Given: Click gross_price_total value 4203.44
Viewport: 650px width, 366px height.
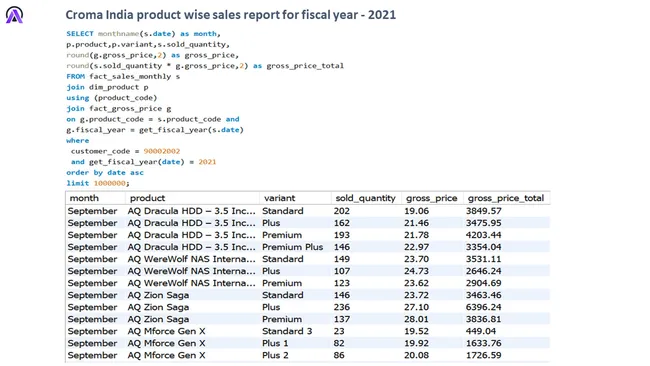Looking at the screenshot, I should coord(483,235).
